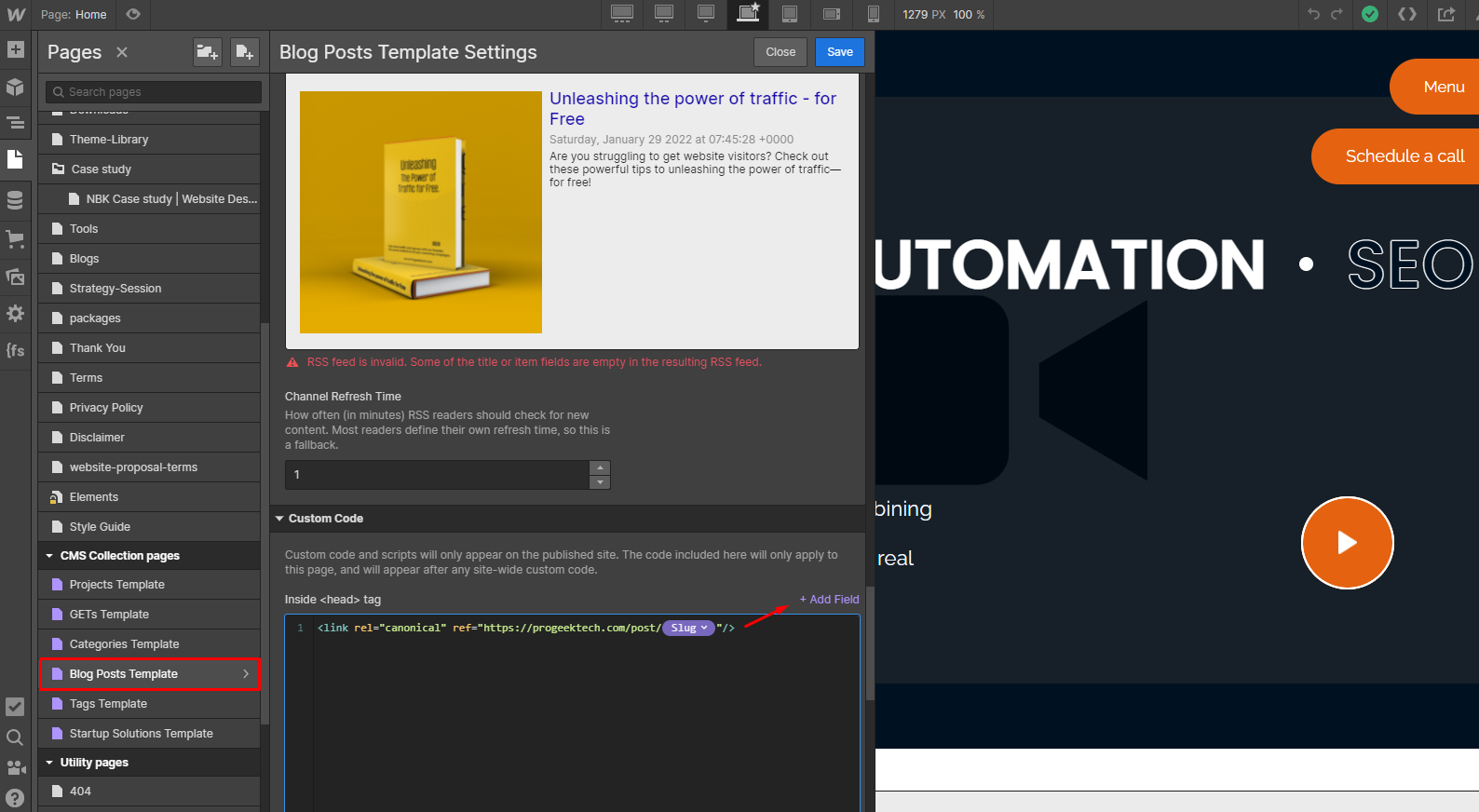Collapse the CMS Collection pages section
1479x812 pixels.
coord(49,556)
